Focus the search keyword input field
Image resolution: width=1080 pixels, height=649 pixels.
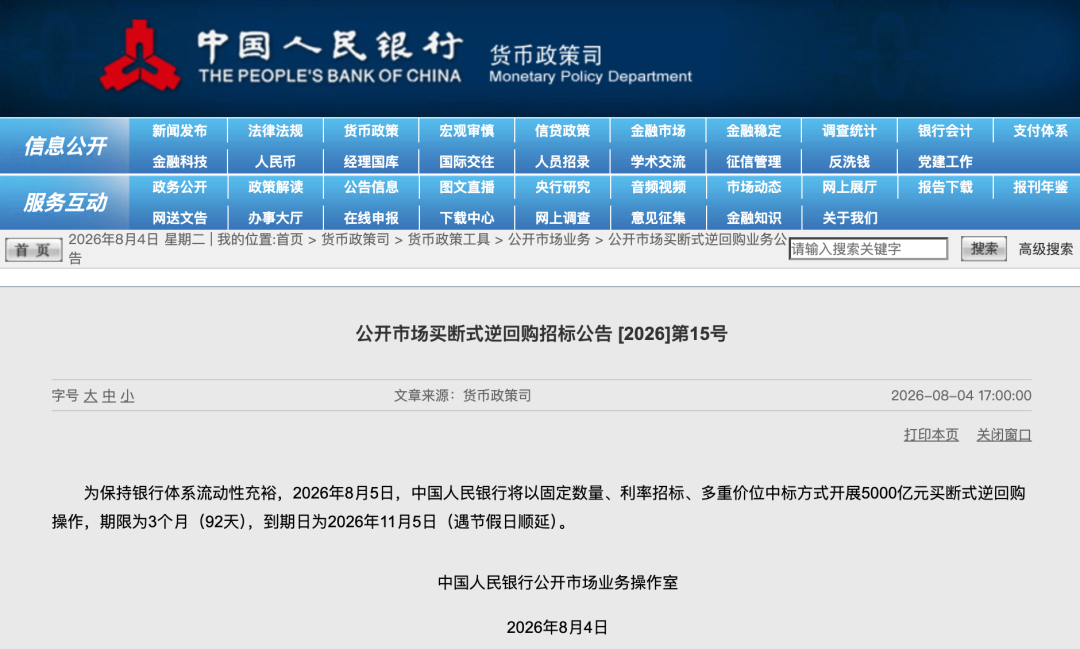868,249
